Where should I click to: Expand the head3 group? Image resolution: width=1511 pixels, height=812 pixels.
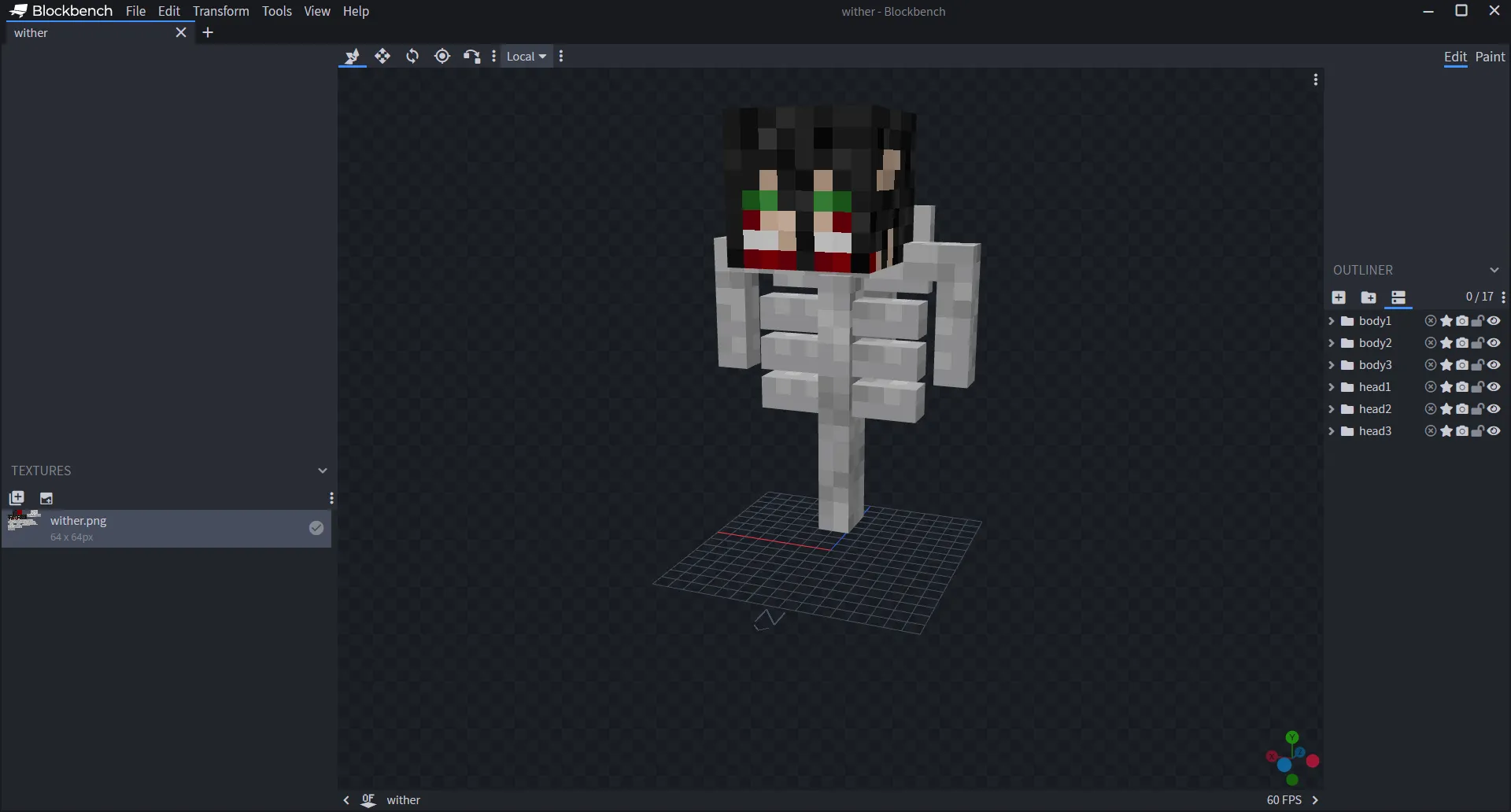[1331, 431]
